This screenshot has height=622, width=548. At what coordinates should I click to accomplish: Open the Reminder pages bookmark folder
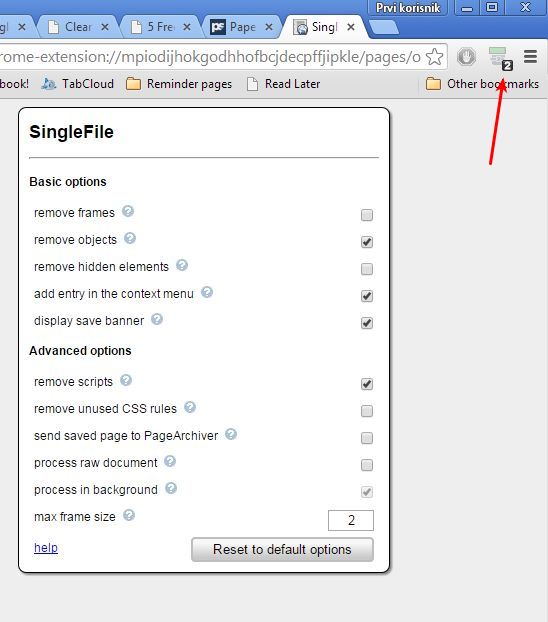click(179, 84)
